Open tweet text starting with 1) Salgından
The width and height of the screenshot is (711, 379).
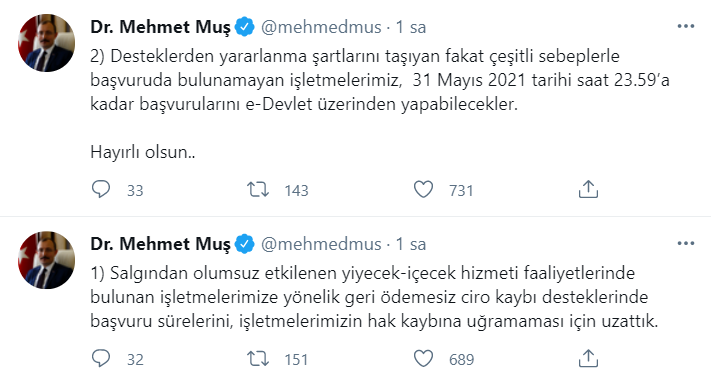tap(374, 297)
